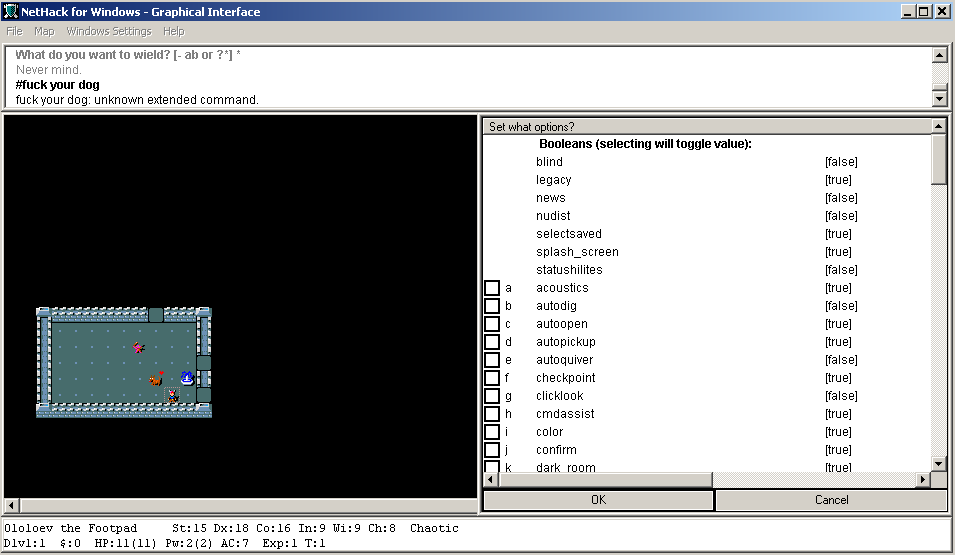Screen dimensions: 955x555
Task: Click the pink monster sprite in the room
Action: 139,347
